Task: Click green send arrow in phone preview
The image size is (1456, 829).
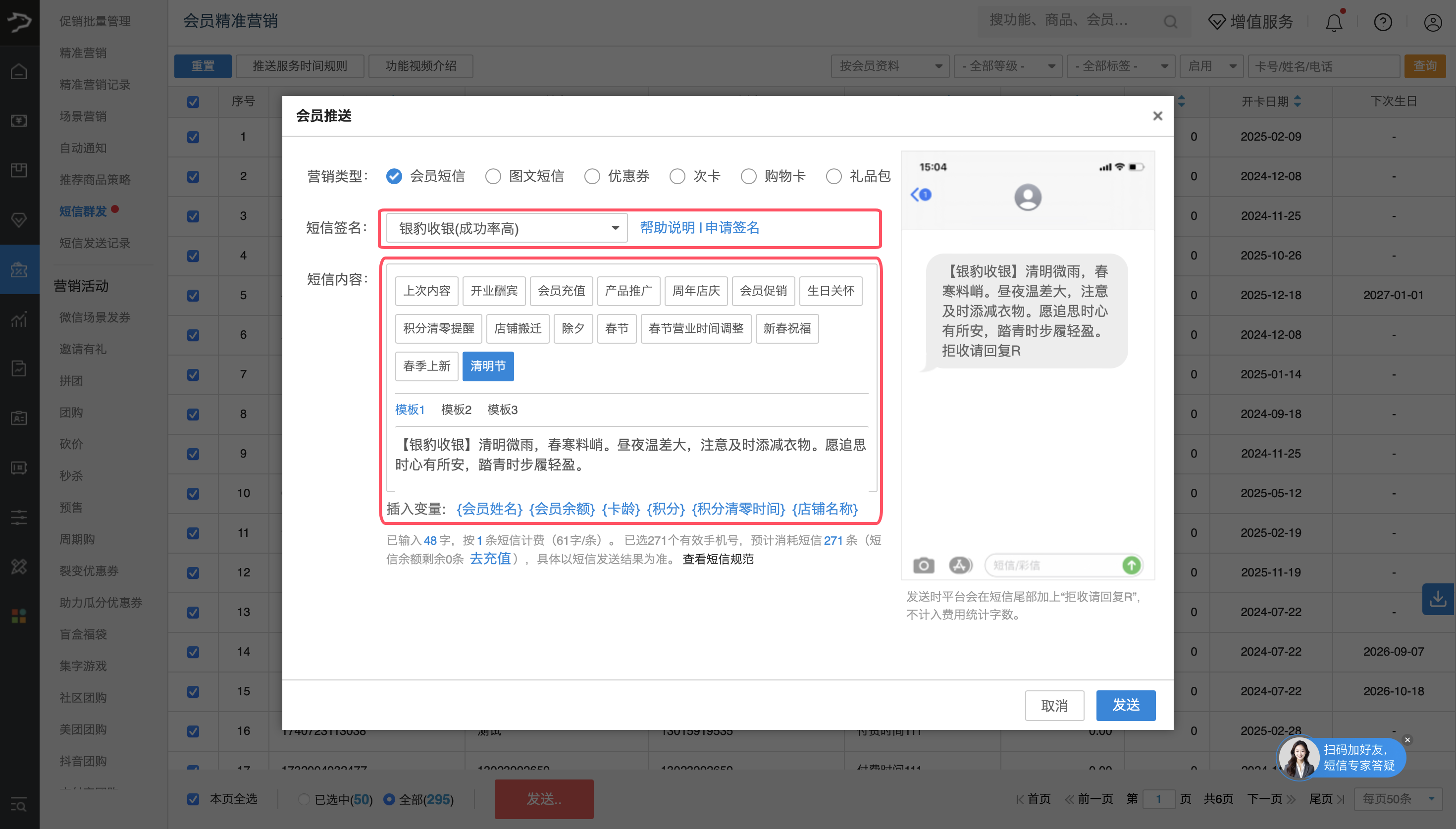Action: coord(1131,565)
